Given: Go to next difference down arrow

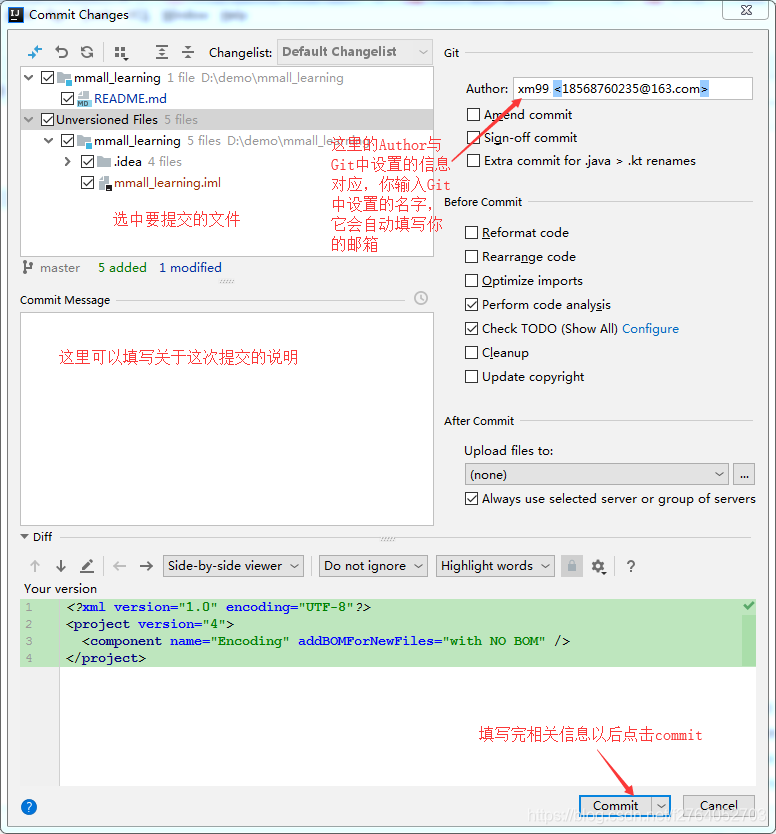Looking at the screenshot, I should [61, 566].
